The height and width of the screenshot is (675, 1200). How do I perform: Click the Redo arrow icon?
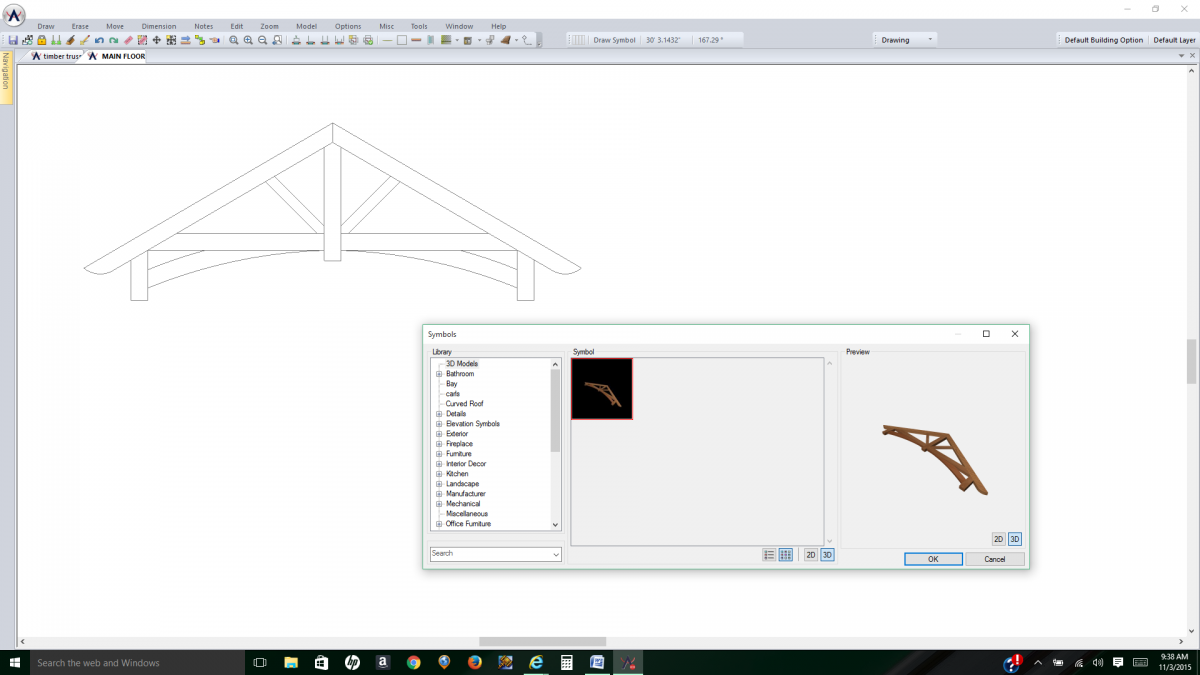[x=114, y=40]
